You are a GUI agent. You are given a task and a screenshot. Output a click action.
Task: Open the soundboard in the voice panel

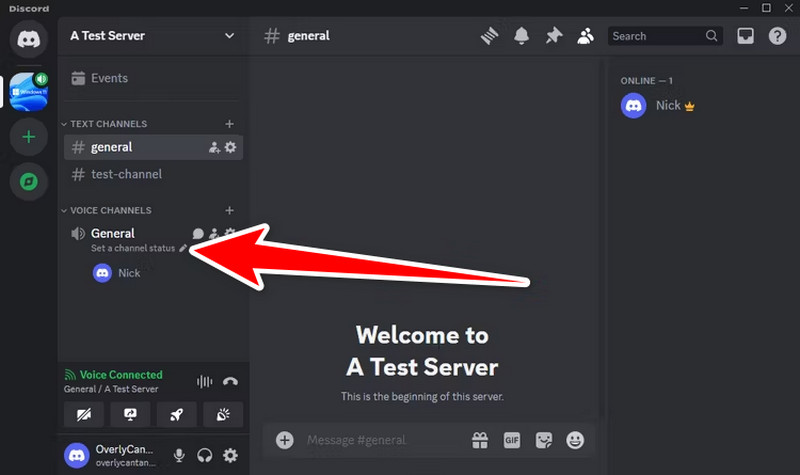coord(223,414)
